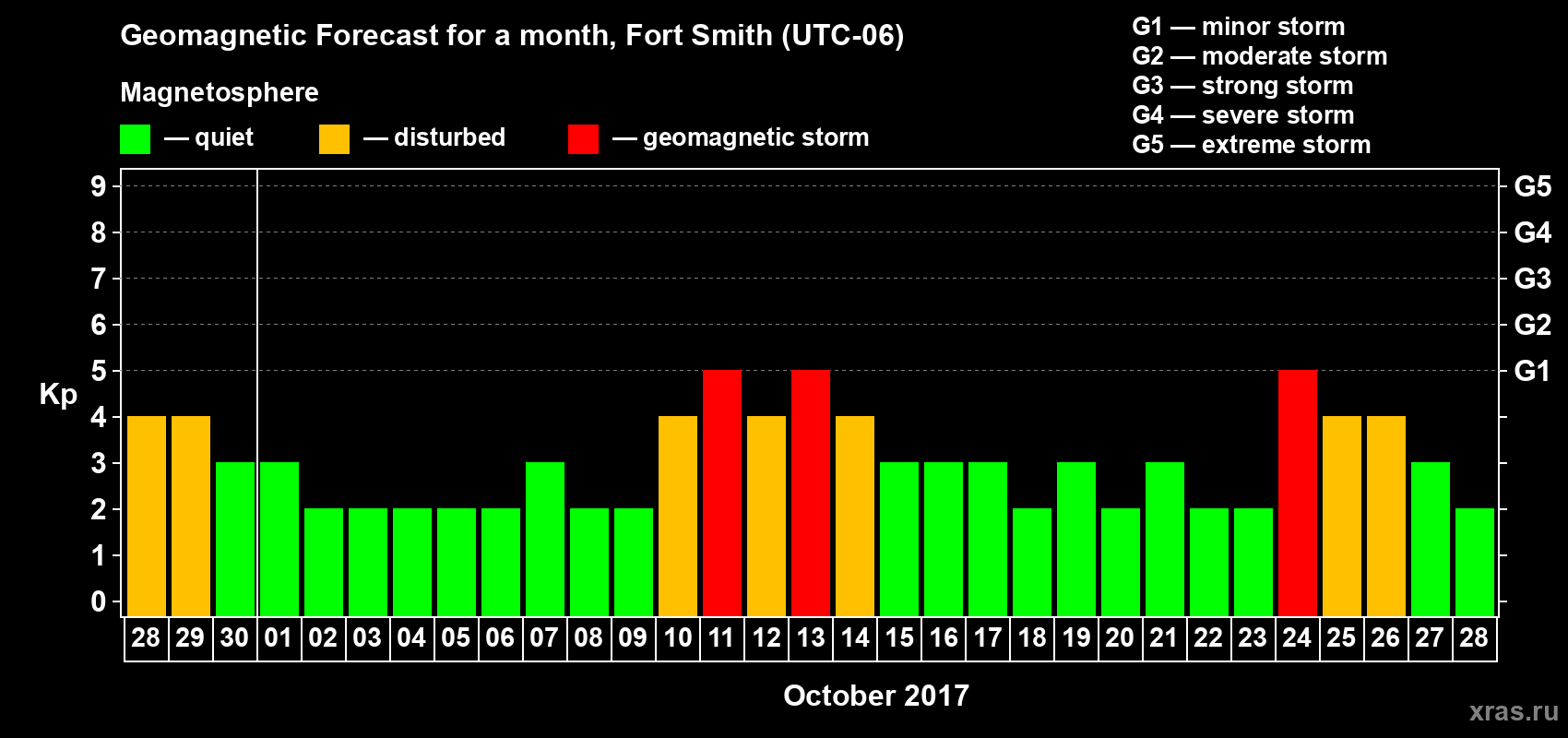This screenshot has width=1568, height=738.
Task: Click the date label 22
Action: (x=1208, y=637)
